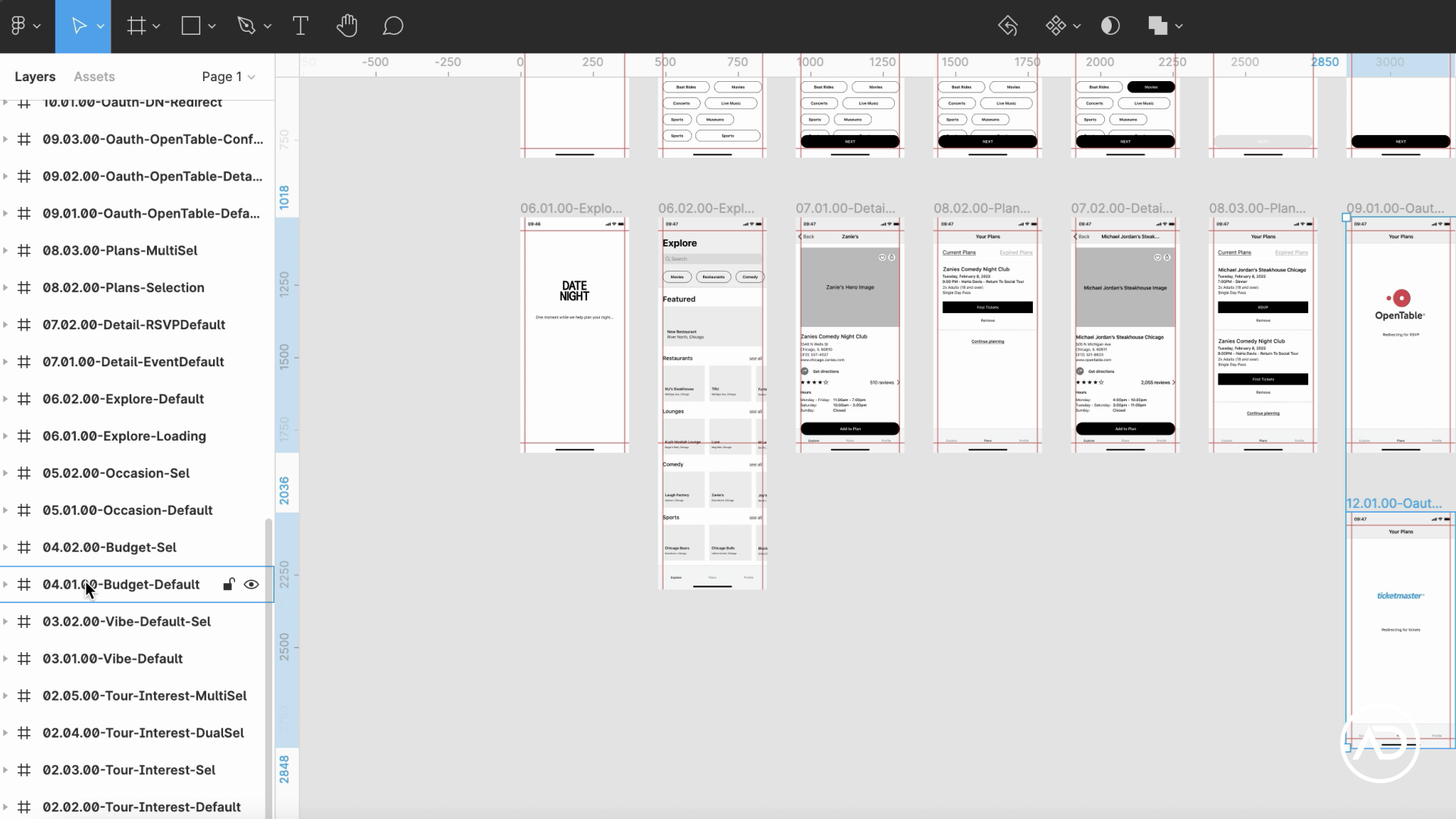Switch to the Layers tab
The image size is (1456, 819).
35,76
